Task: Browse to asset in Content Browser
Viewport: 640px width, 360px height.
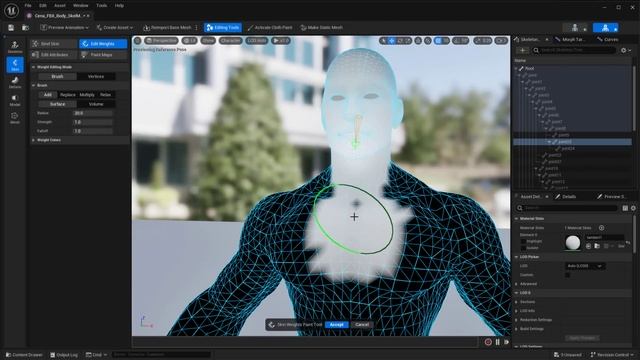Action: point(25,28)
